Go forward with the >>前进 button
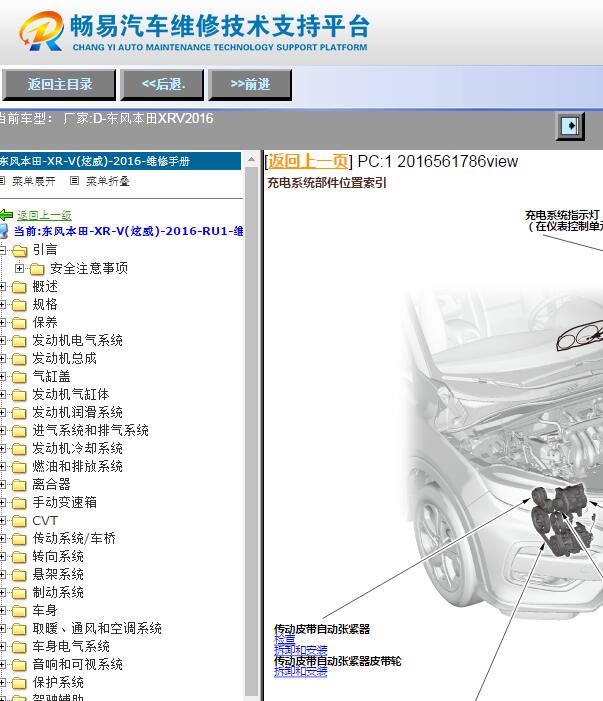 point(250,84)
